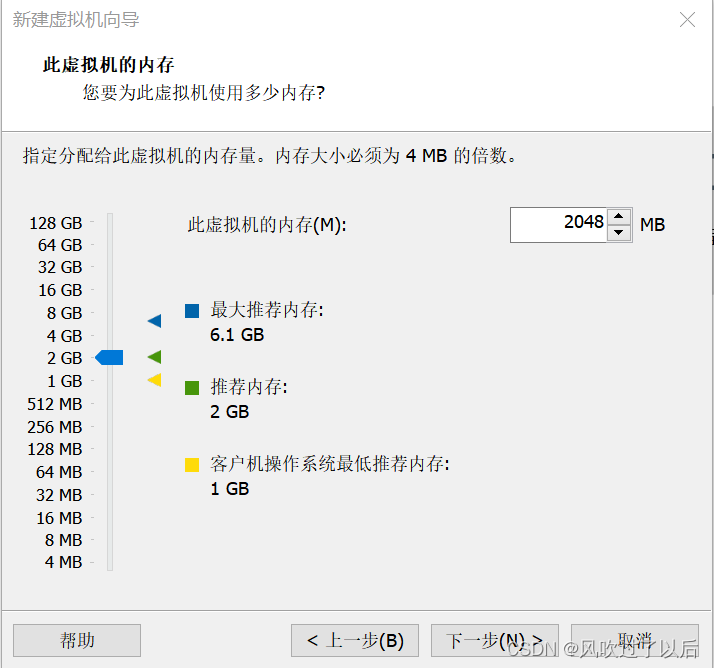Image resolution: width=714 pixels, height=668 pixels.
Task: Click the blue memory slider thumb
Action: [109, 357]
